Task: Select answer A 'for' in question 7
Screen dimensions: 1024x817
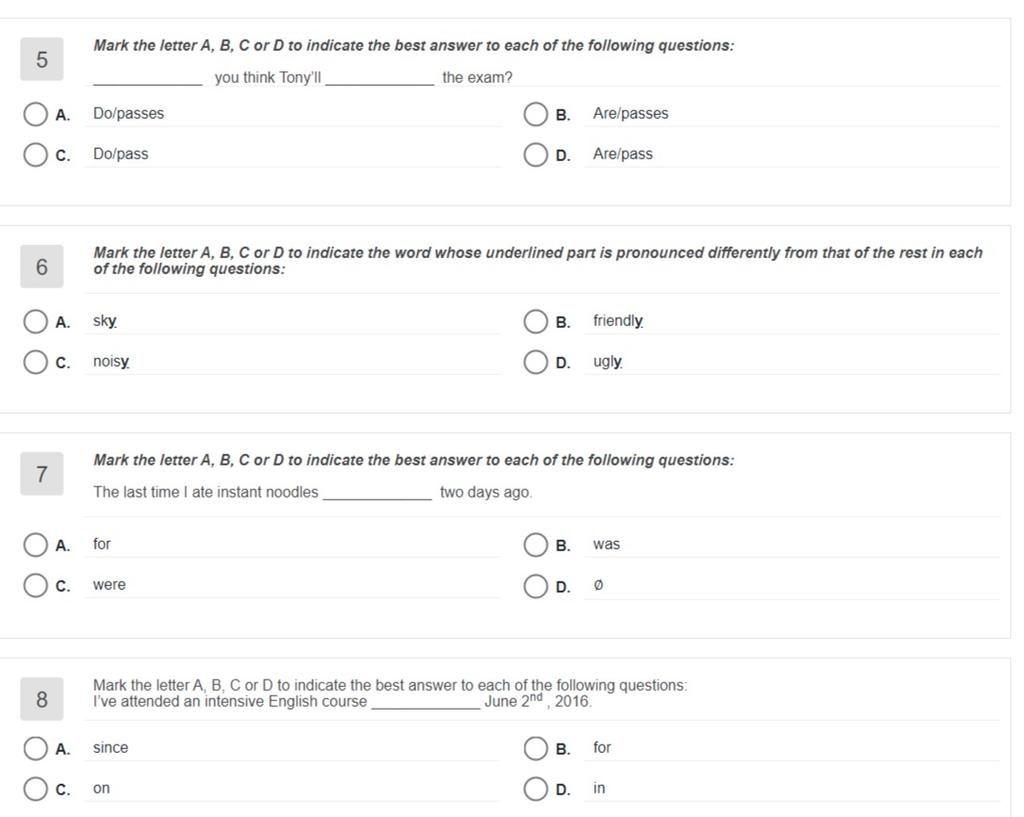Action: point(35,545)
